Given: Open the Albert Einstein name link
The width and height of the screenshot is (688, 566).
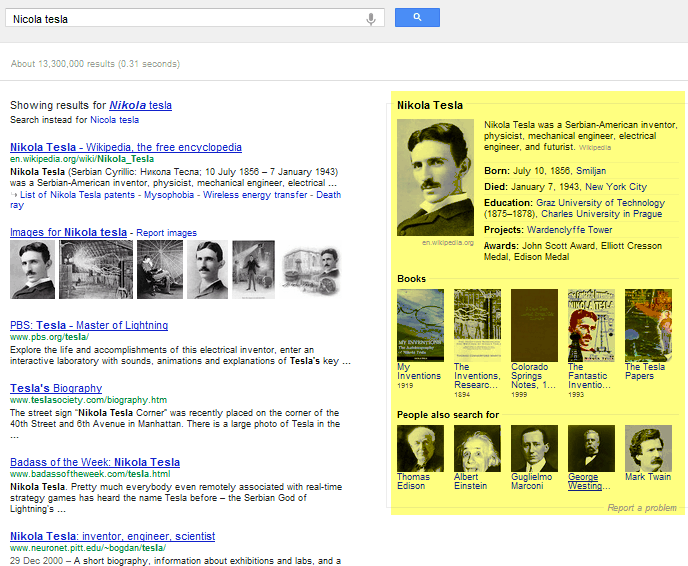Looking at the screenshot, I should coord(470,481).
